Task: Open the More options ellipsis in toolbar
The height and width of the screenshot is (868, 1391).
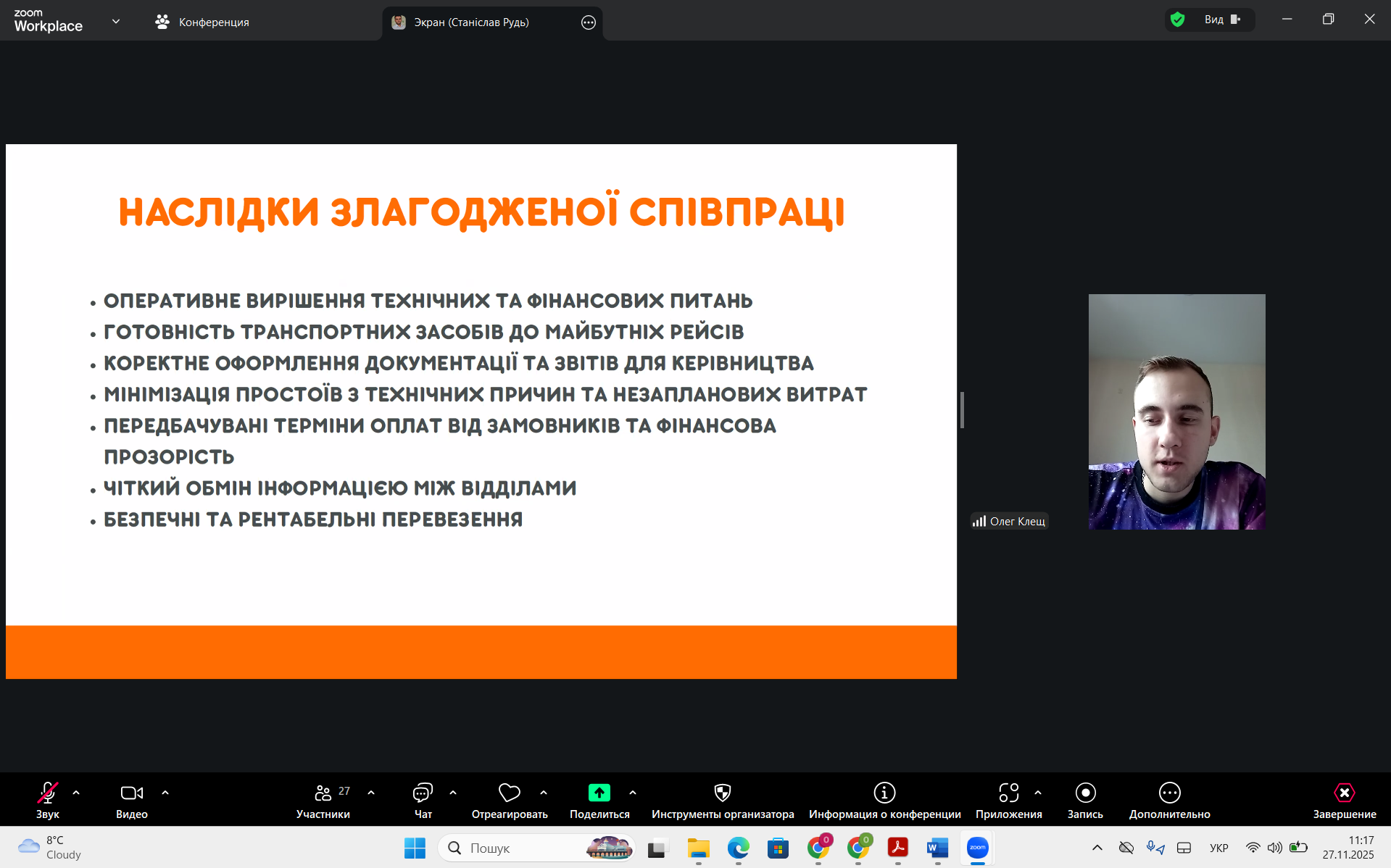Action: coord(1169,793)
